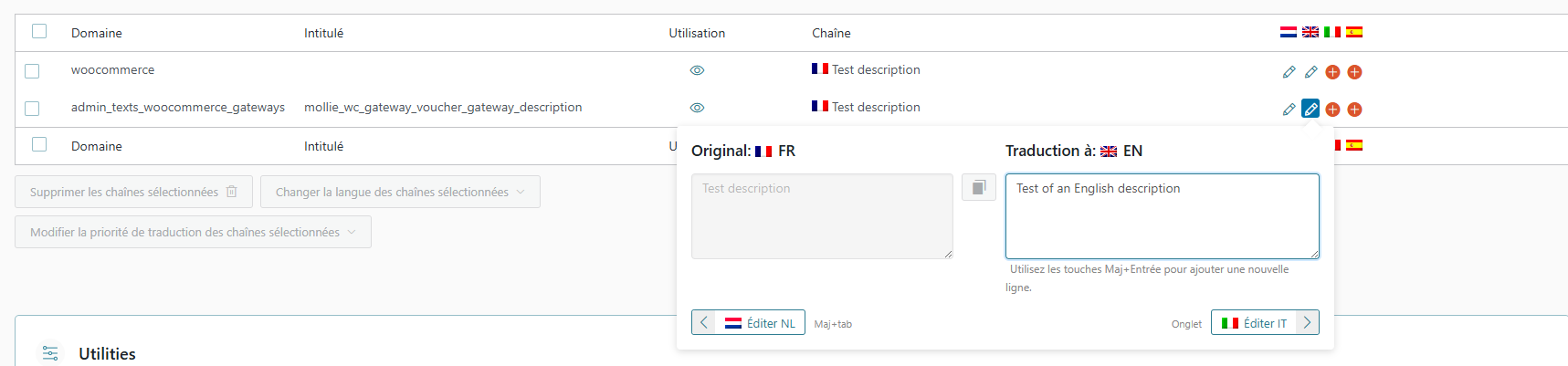Edit Dutch translation in the woocommerce row
The height and width of the screenshot is (366, 1568).
coord(1289,72)
